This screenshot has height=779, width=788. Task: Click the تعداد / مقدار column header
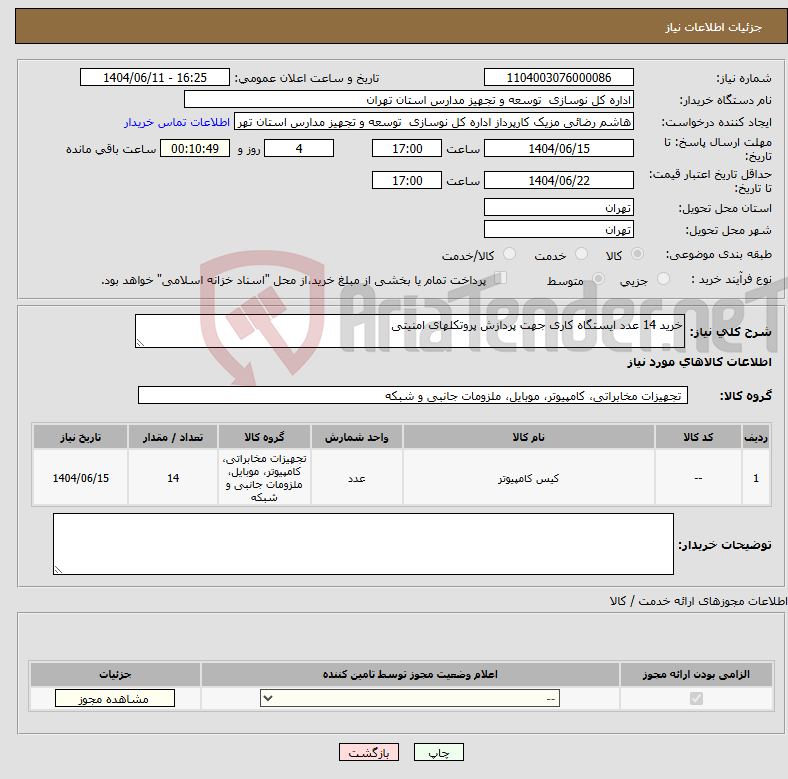pos(173,437)
